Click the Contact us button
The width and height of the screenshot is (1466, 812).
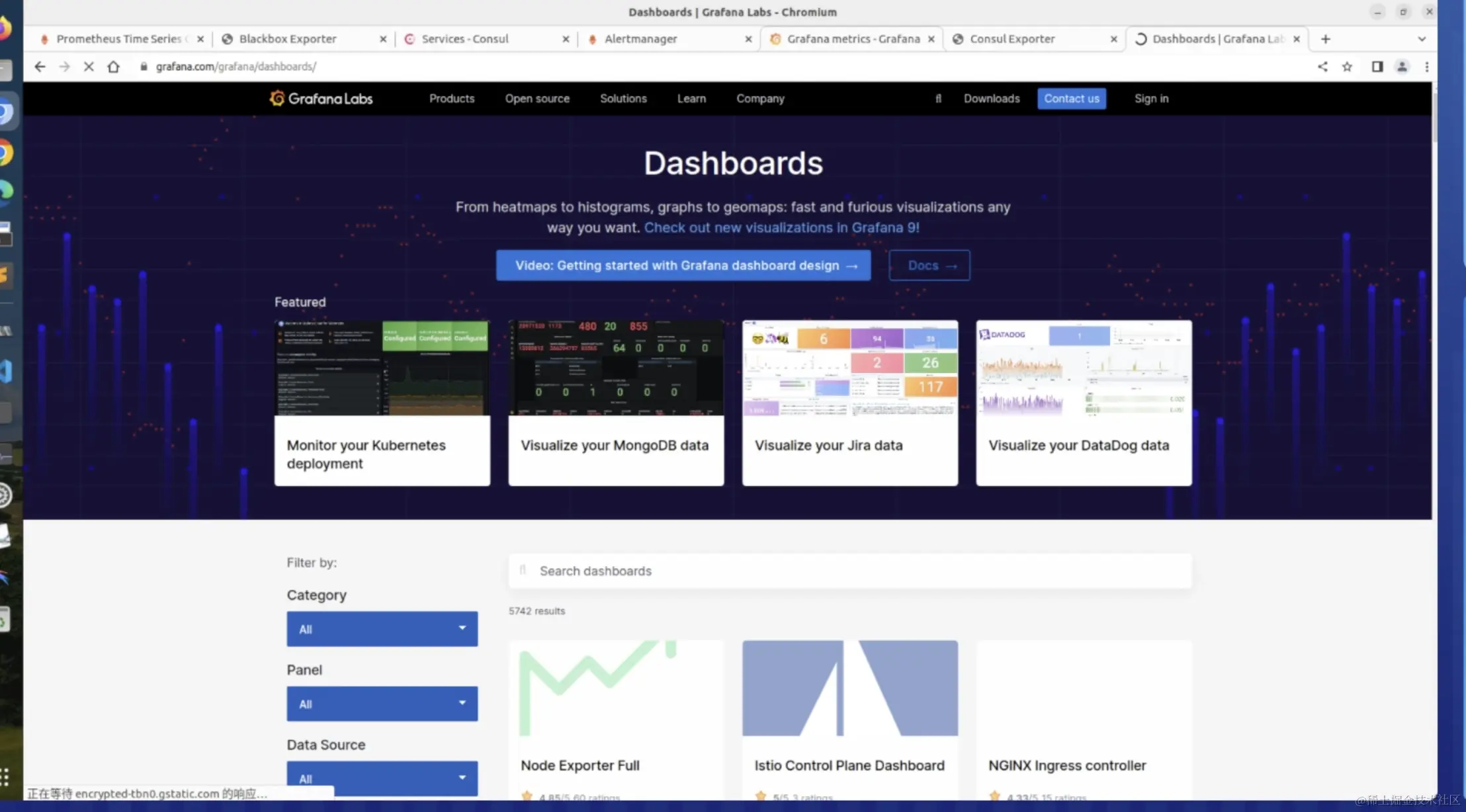coord(1071,99)
